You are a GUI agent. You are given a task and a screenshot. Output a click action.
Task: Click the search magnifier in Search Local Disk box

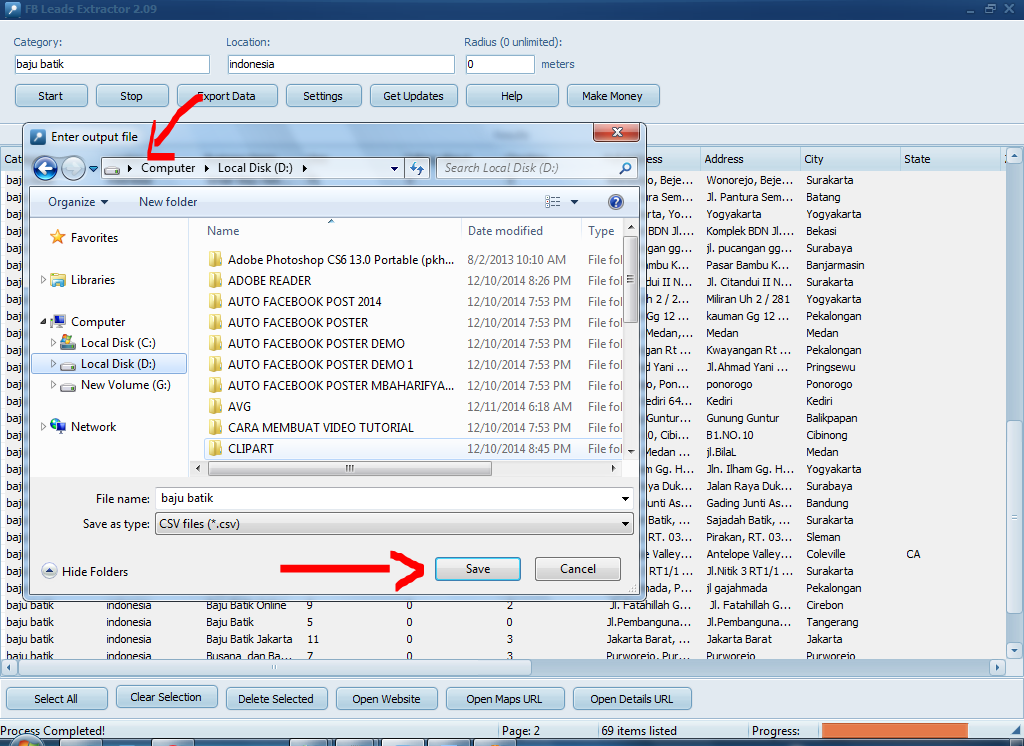pos(625,168)
